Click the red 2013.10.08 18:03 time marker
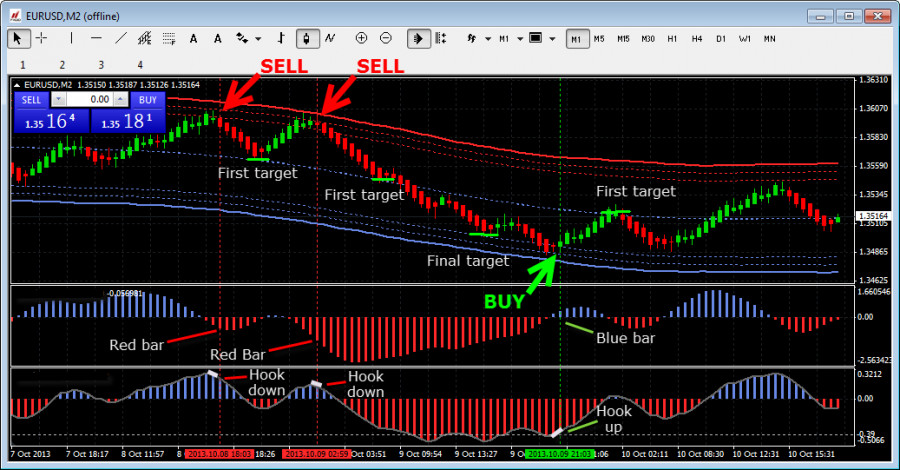900x470 pixels. point(219,454)
